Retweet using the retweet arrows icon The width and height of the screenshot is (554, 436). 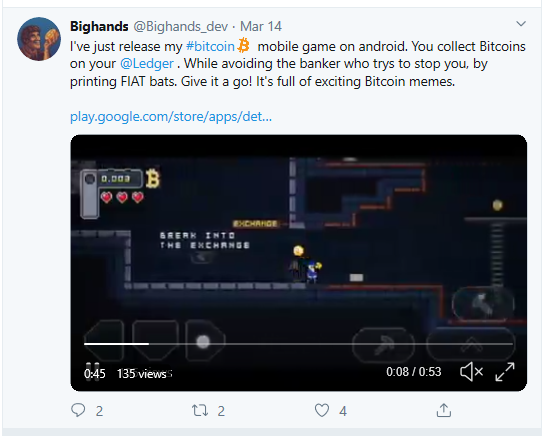coord(200,411)
